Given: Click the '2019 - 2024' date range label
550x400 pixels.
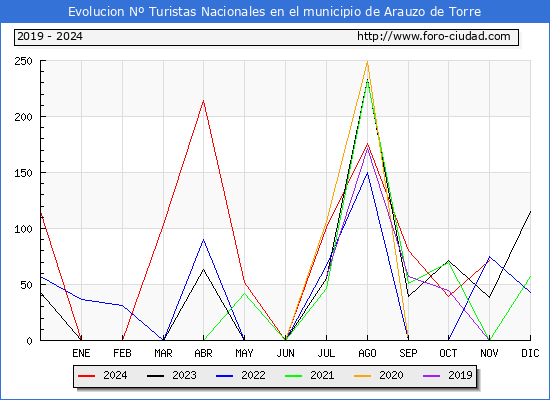Looking at the screenshot, I should click(x=50, y=36).
